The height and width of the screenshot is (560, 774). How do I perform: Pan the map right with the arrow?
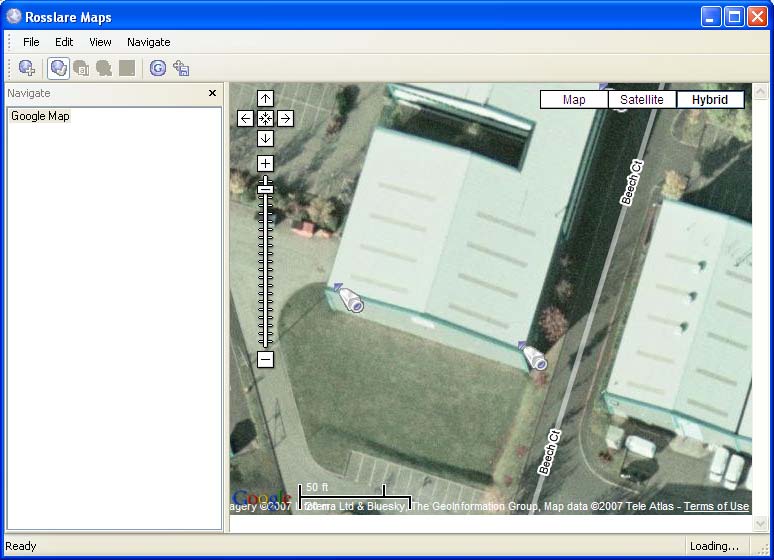tap(285, 119)
